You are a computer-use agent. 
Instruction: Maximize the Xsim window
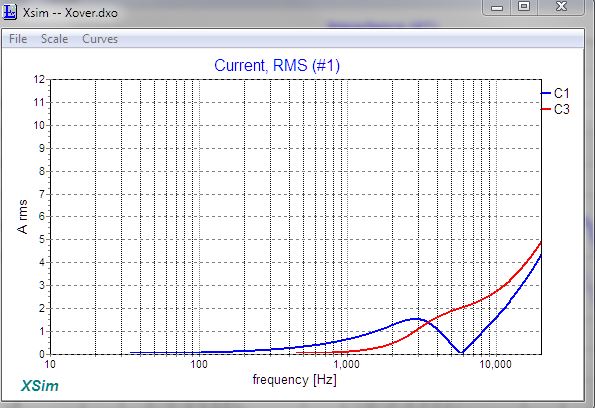(x=524, y=6)
